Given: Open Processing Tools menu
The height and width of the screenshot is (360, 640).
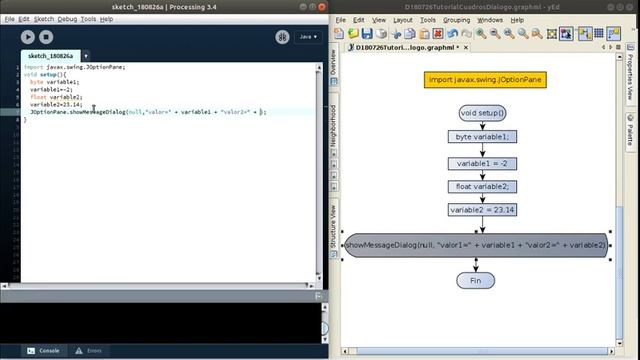Looking at the screenshot, I should pos(88,19).
